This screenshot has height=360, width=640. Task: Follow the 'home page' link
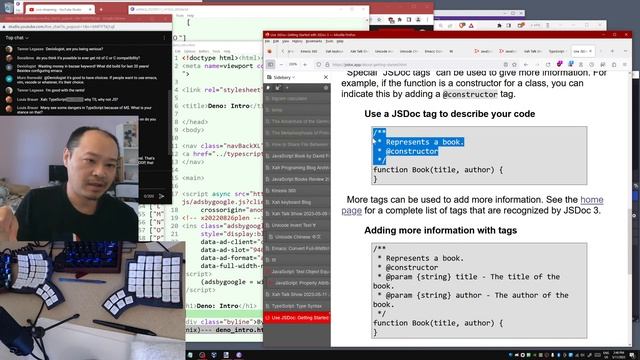point(591,200)
